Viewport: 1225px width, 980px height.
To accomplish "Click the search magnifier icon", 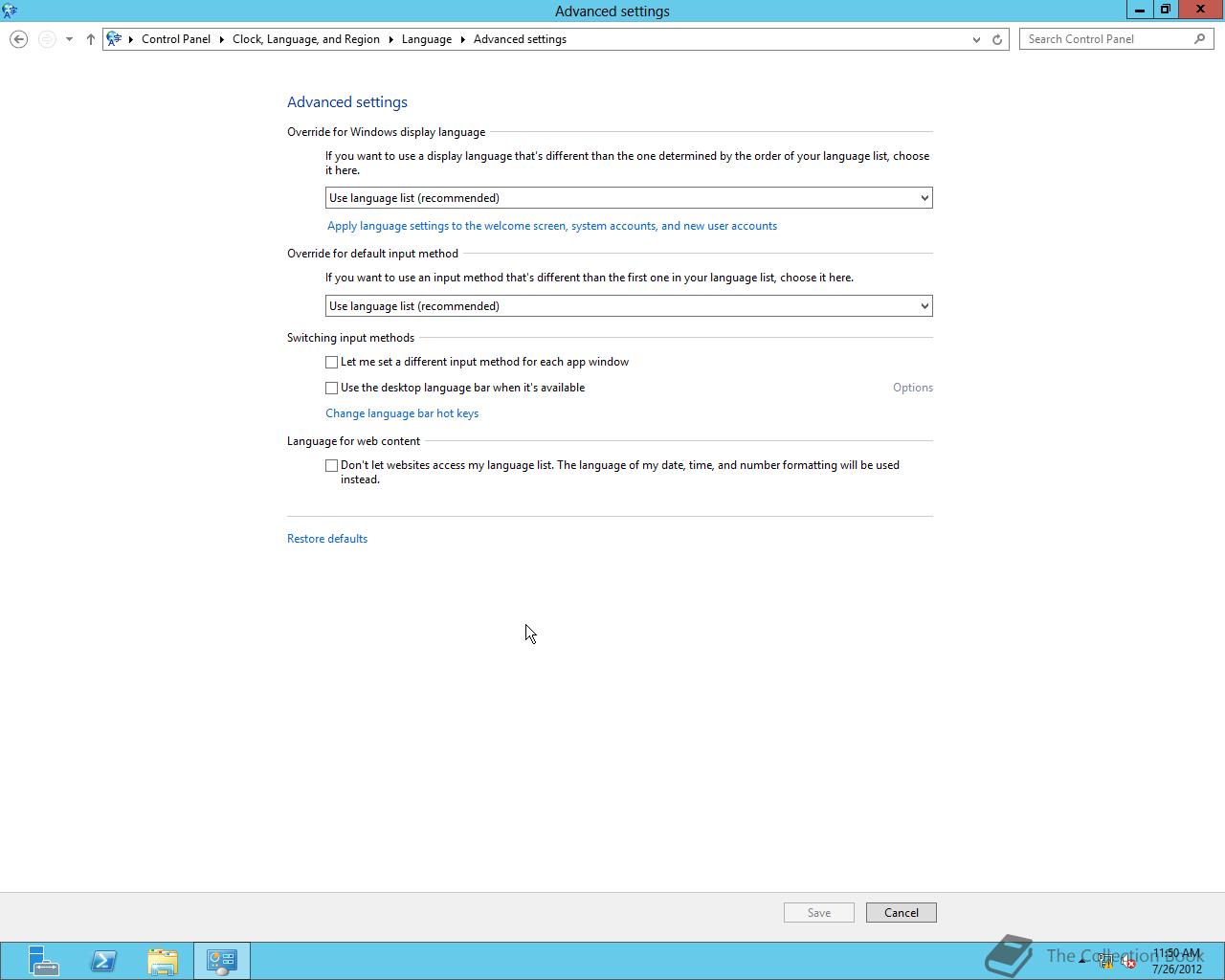I will click(1200, 39).
